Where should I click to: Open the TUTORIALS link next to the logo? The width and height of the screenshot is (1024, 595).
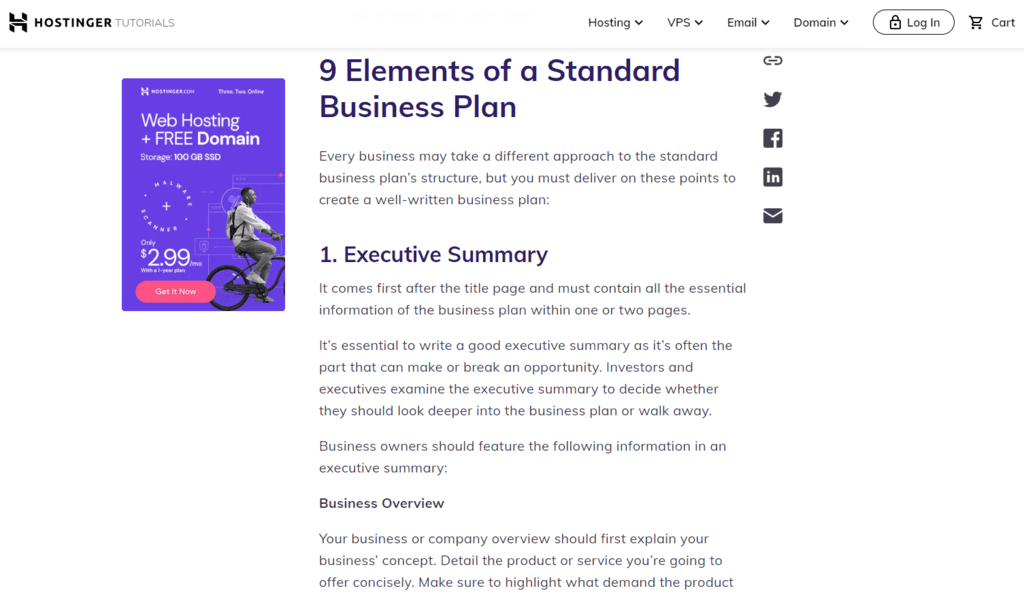pos(146,21)
